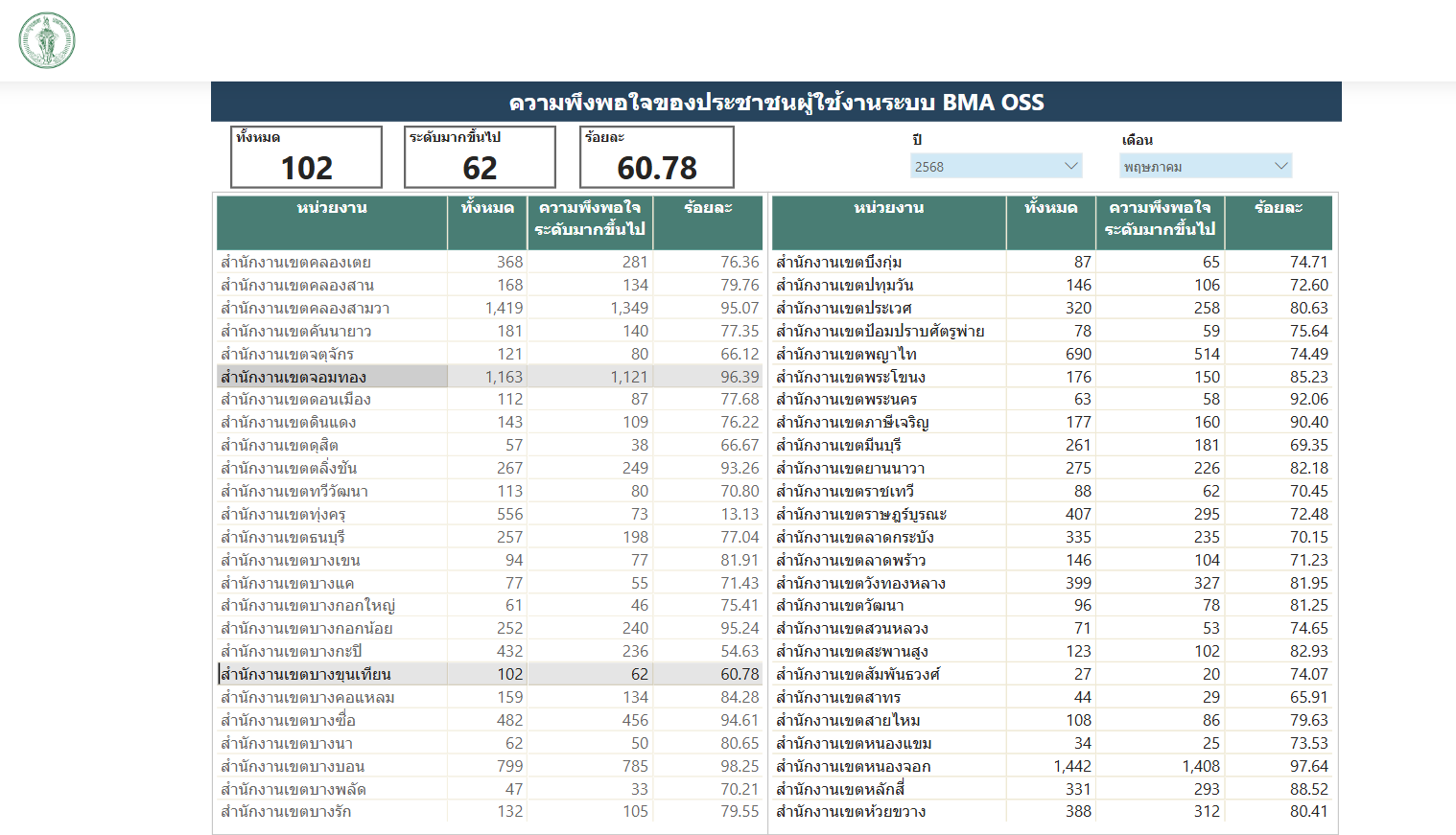Select row สำนักงานเขตทวีวัฒนา
The width and height of the screenshot is (1456, 835).
click(490, 491)
